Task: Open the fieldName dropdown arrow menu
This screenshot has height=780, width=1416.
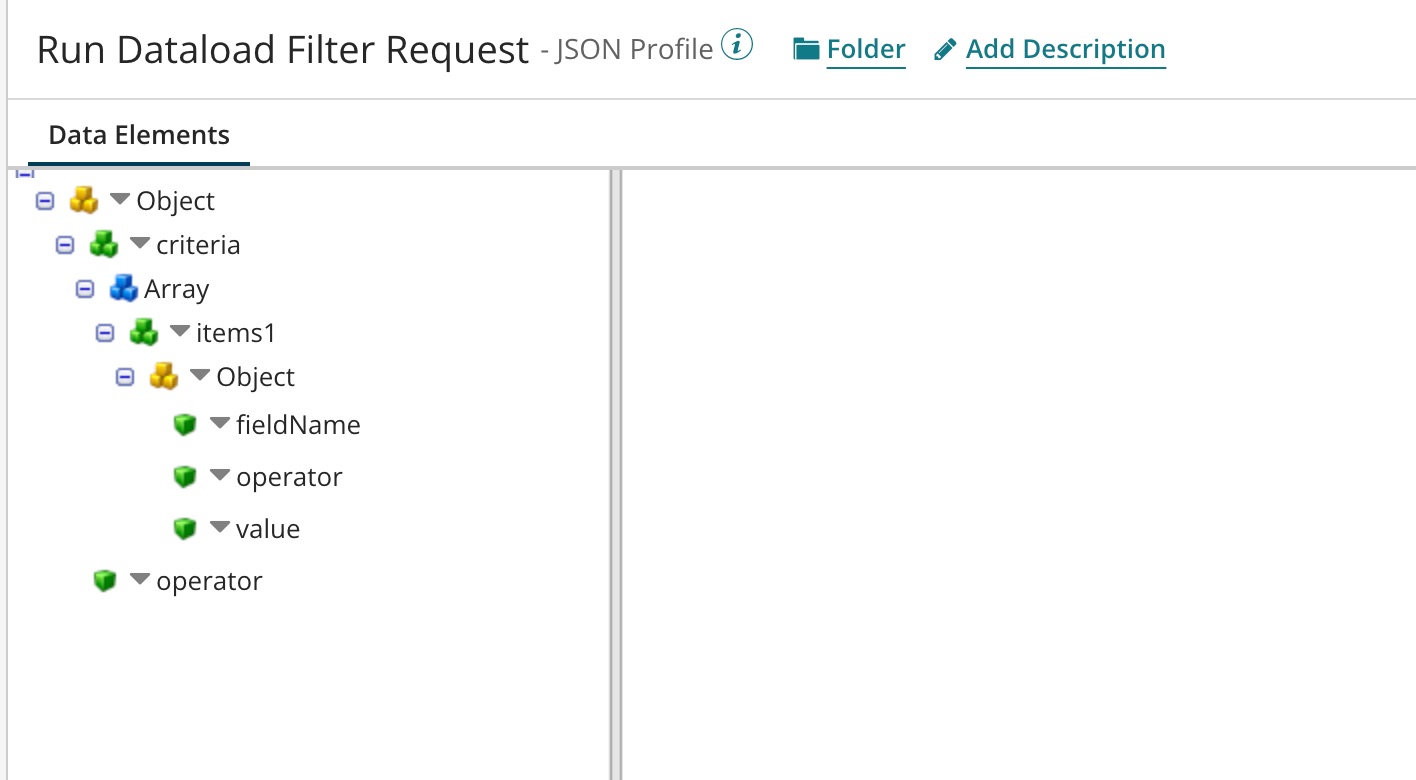Action: tap(220, 424)
